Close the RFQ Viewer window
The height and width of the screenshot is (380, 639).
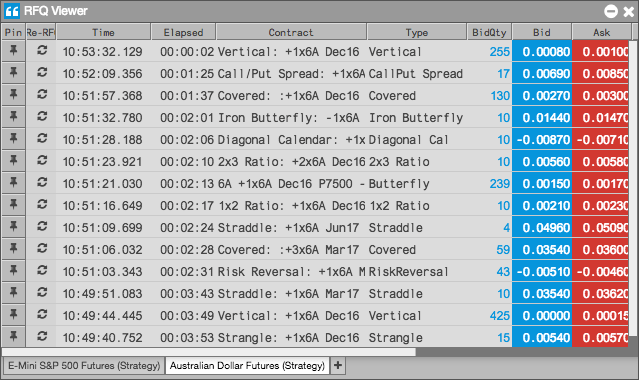point(629,11)
